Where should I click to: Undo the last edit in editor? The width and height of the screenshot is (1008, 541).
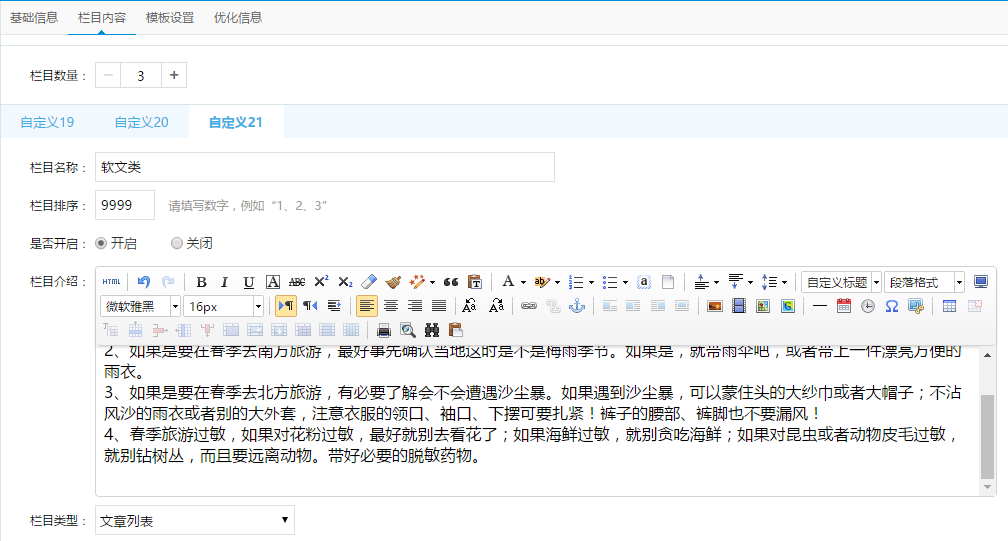point(144,282)
